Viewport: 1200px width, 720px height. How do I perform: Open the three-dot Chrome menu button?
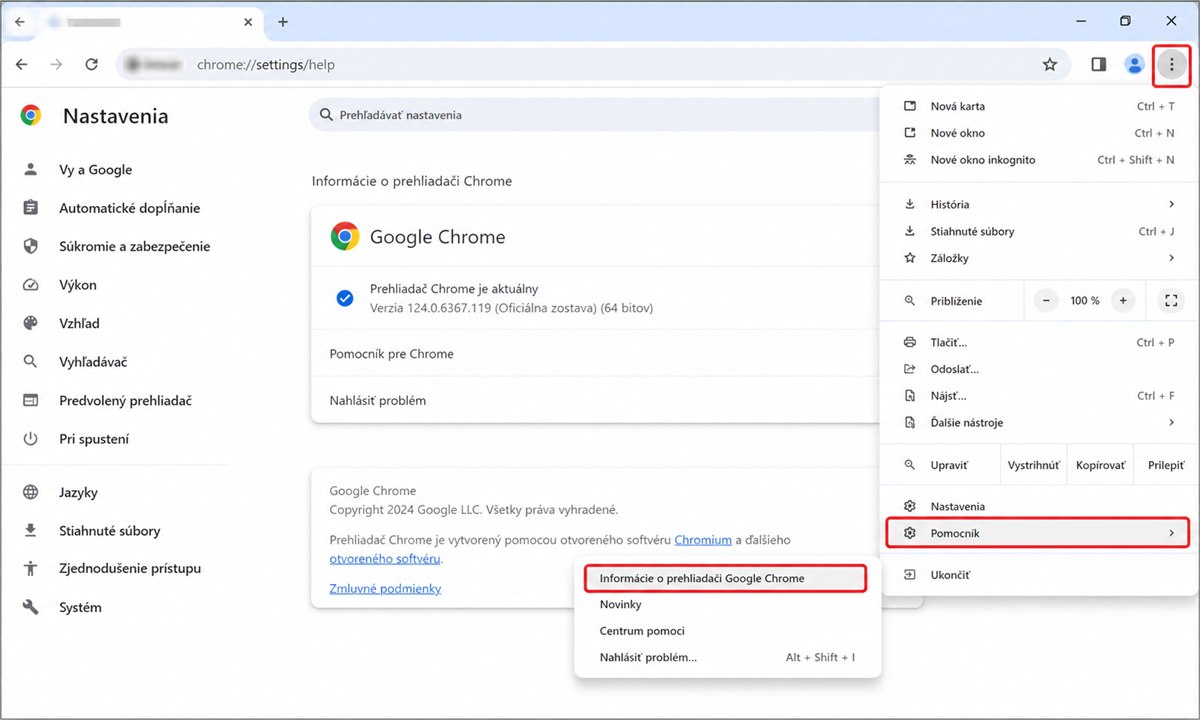(x=1171, y=65)
